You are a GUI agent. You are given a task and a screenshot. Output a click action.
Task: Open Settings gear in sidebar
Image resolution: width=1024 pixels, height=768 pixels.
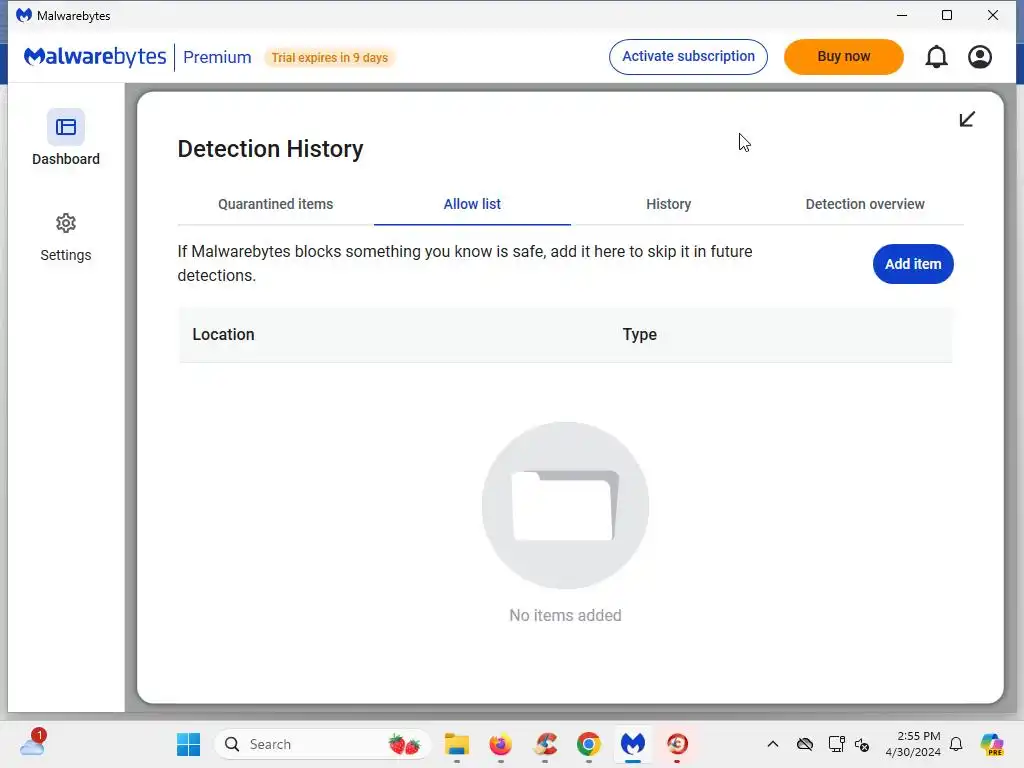click(x=65, y=223)
